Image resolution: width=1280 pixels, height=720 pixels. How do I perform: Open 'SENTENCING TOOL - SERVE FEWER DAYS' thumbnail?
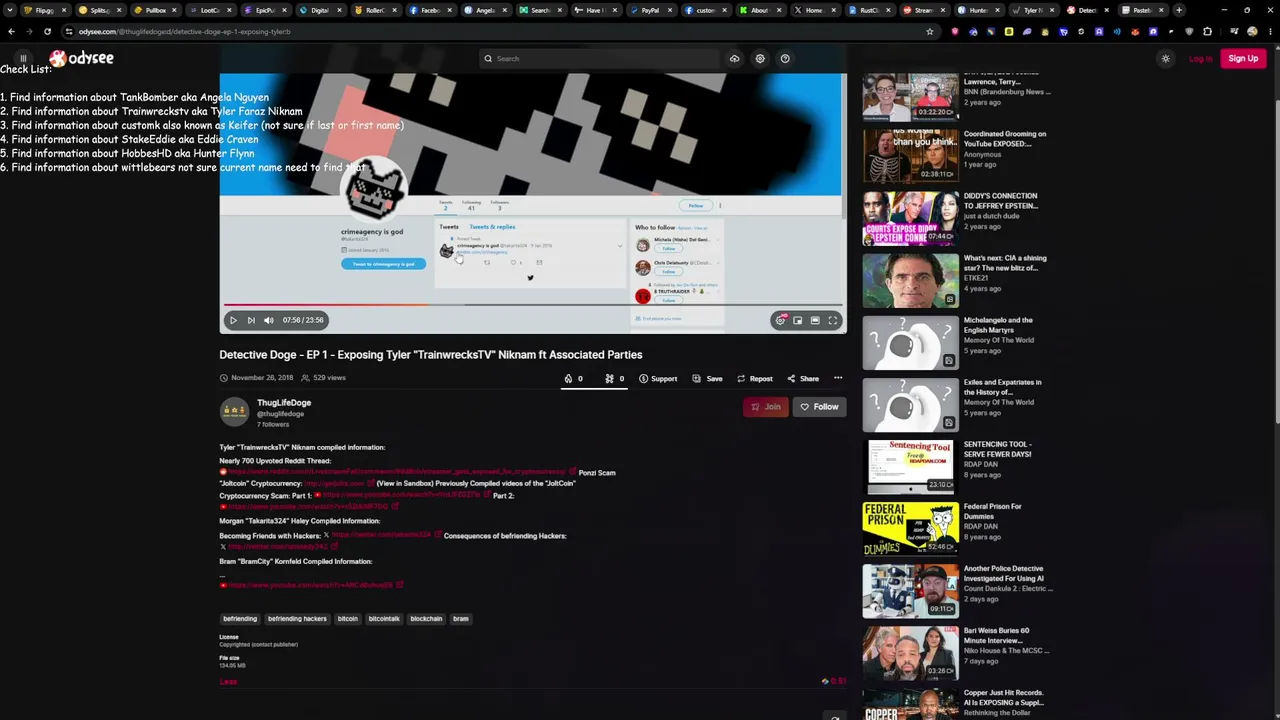coord(910,465)
